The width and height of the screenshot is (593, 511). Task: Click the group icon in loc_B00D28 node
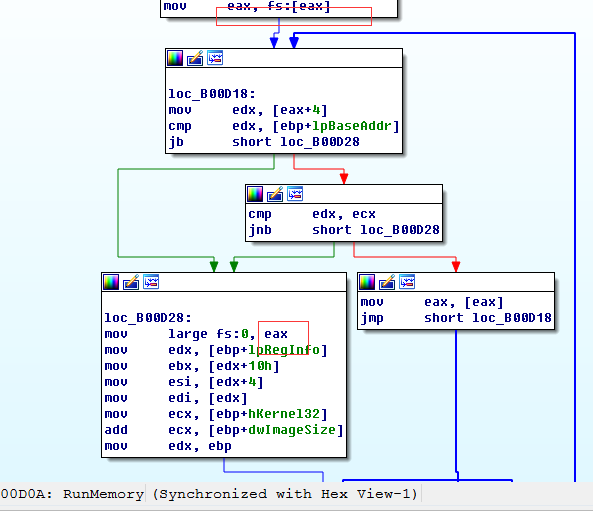(x=151, y=282)
